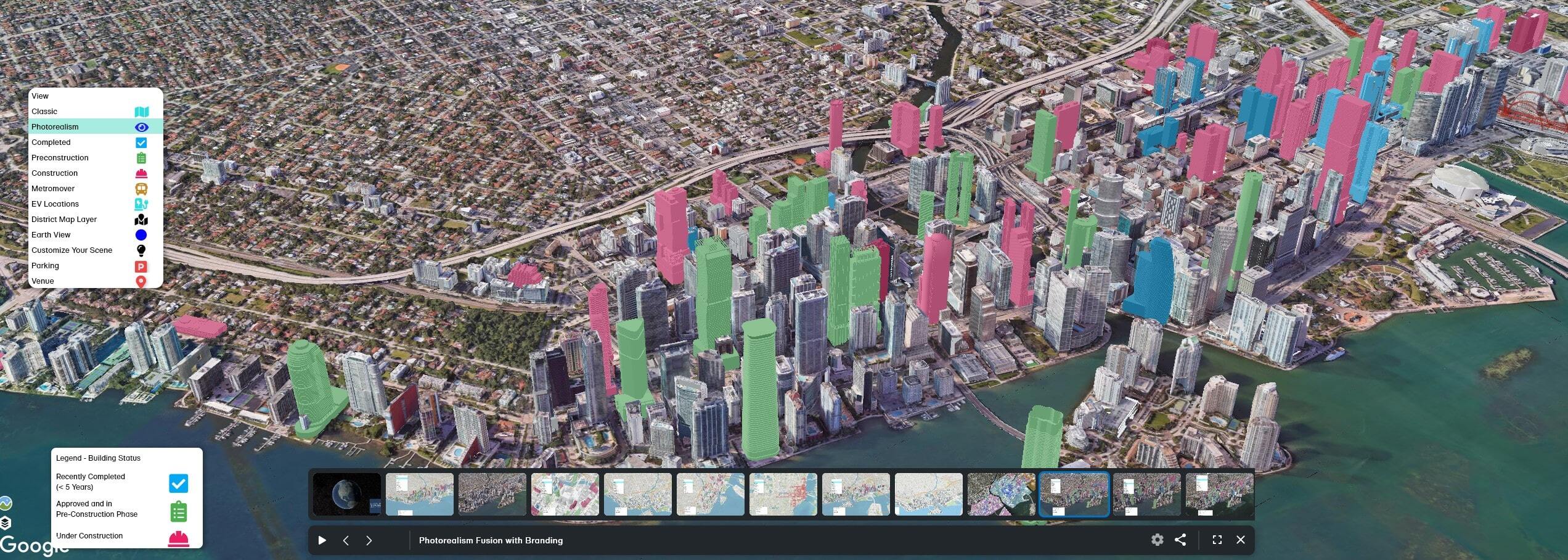Go to previous slide with left chevron

(346, 540)
